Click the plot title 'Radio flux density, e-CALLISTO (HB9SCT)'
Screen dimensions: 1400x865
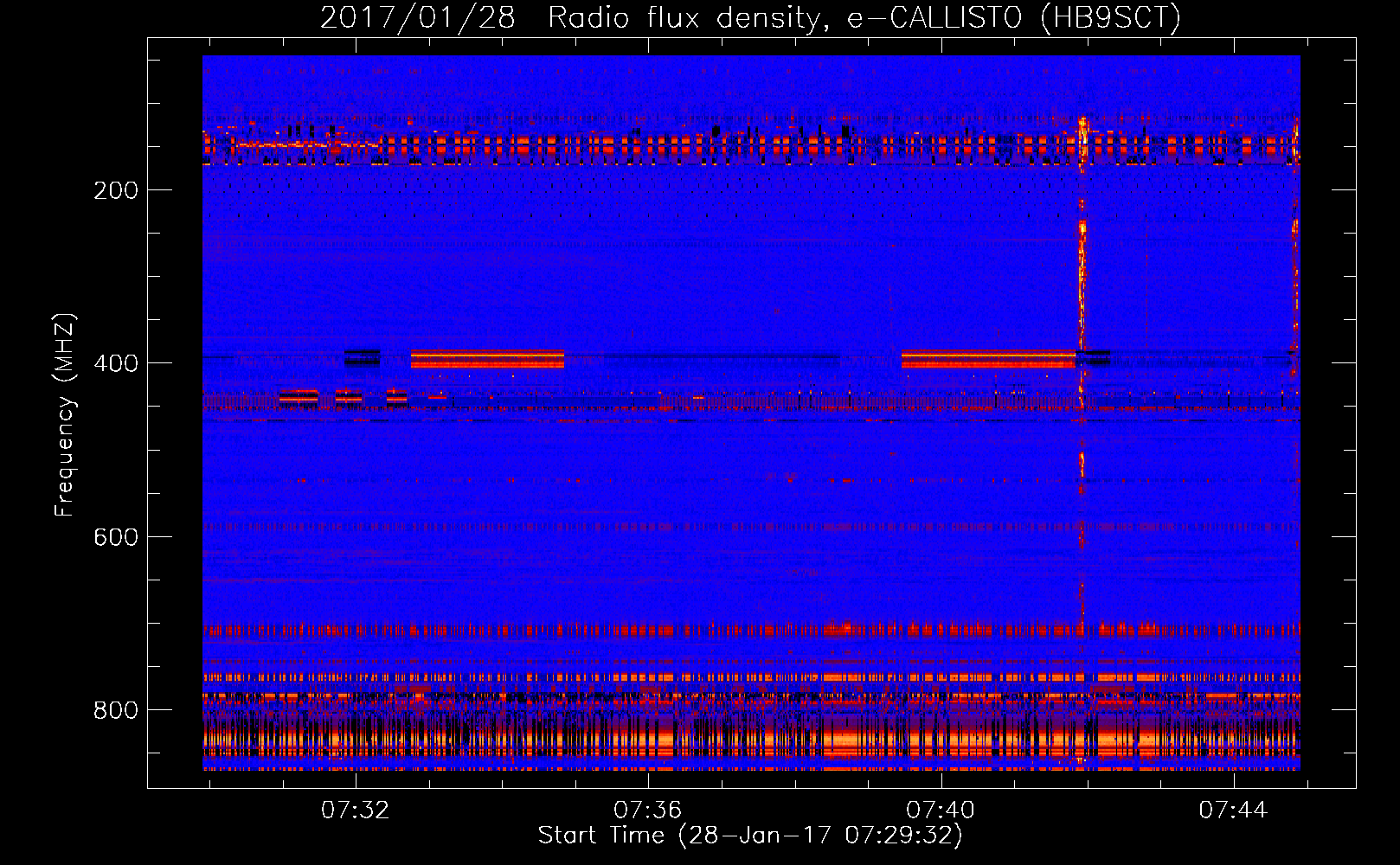click(864, 17)
